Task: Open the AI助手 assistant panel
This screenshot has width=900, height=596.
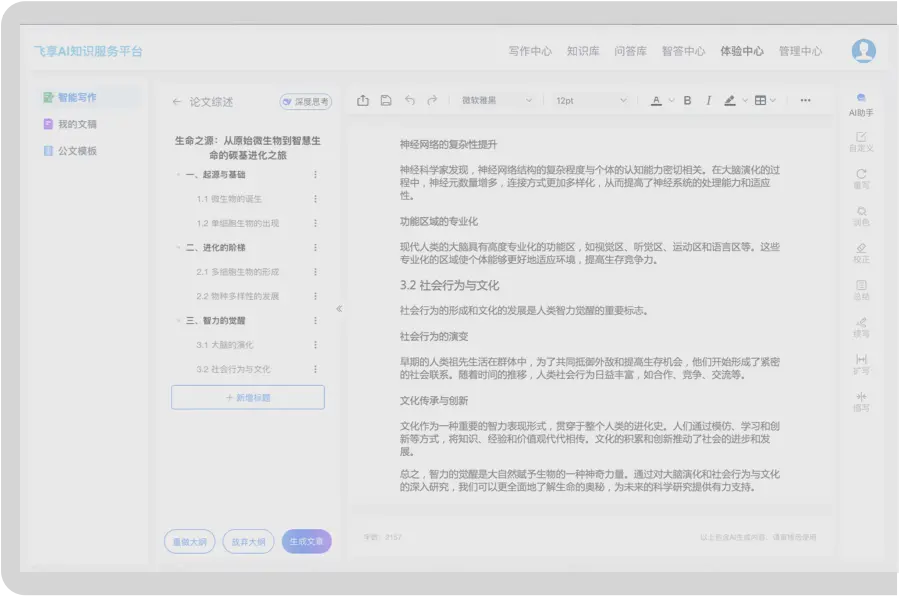Action: [861, 105]
